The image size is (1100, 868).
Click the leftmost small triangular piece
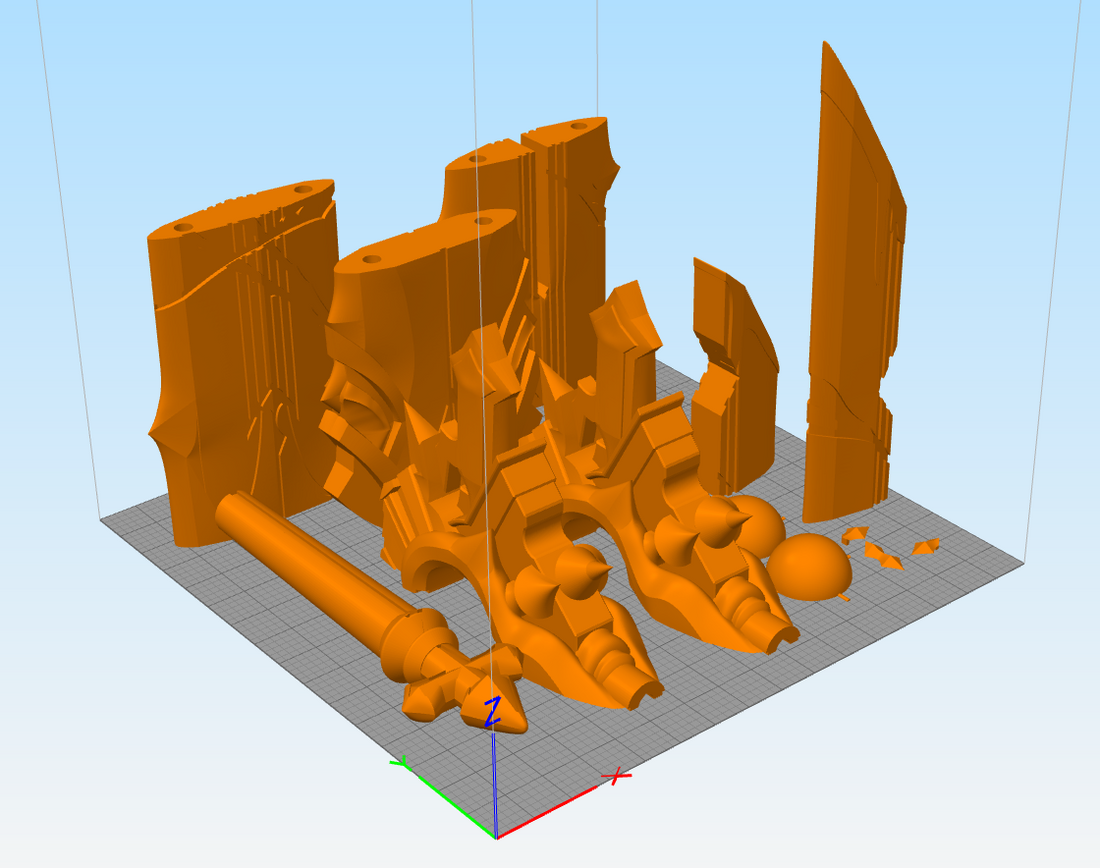click(853, 535)
